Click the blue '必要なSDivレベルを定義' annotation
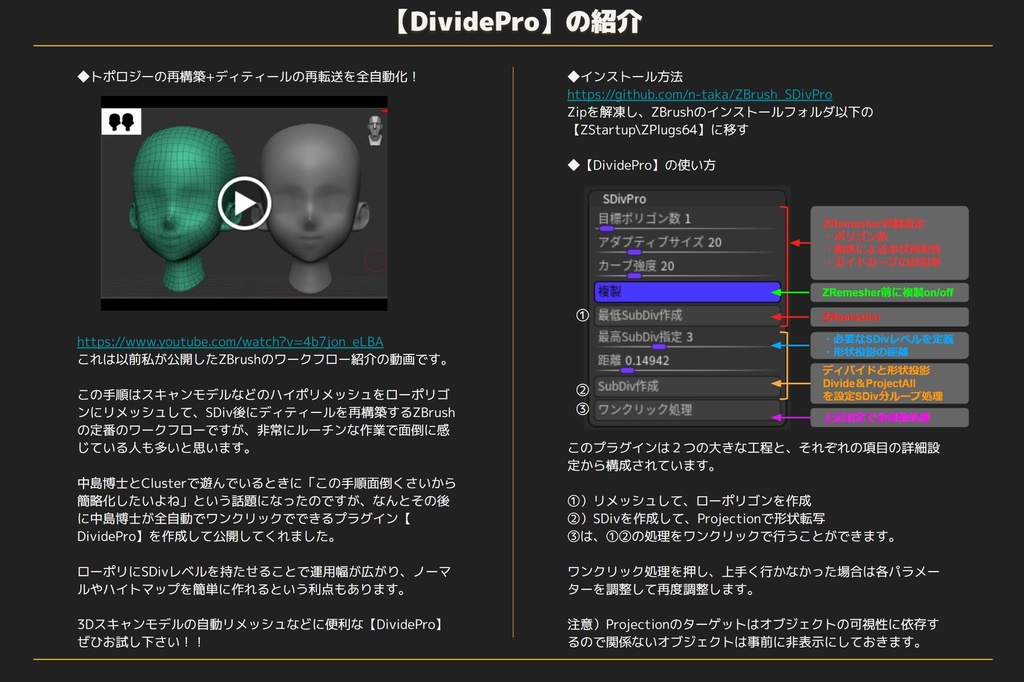The height and width of the screenshot is (682, 1024). (889, 339)
